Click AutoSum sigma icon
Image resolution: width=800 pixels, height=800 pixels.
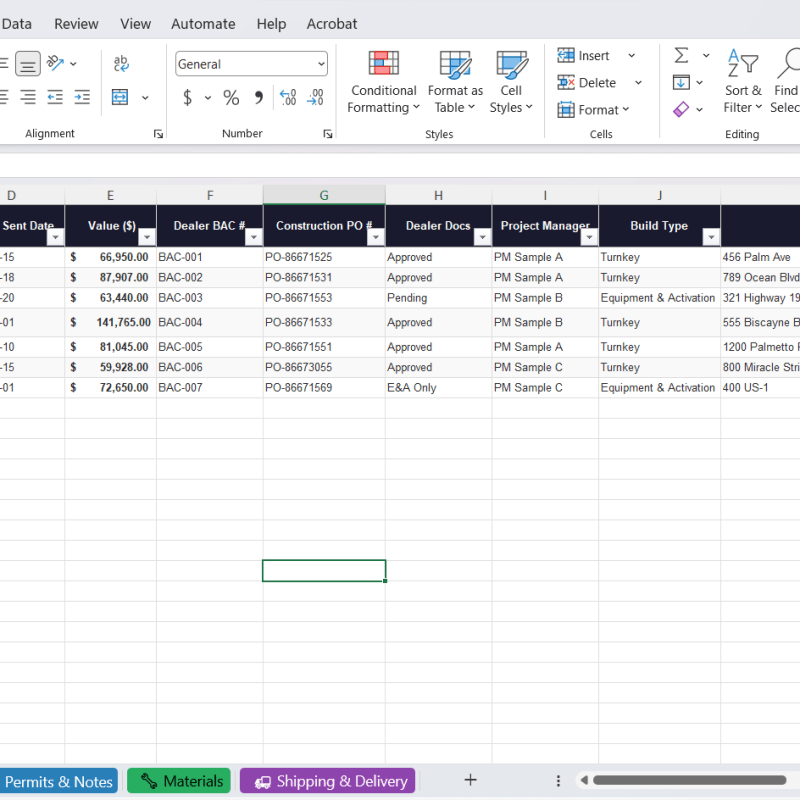[x=682, y=55]
